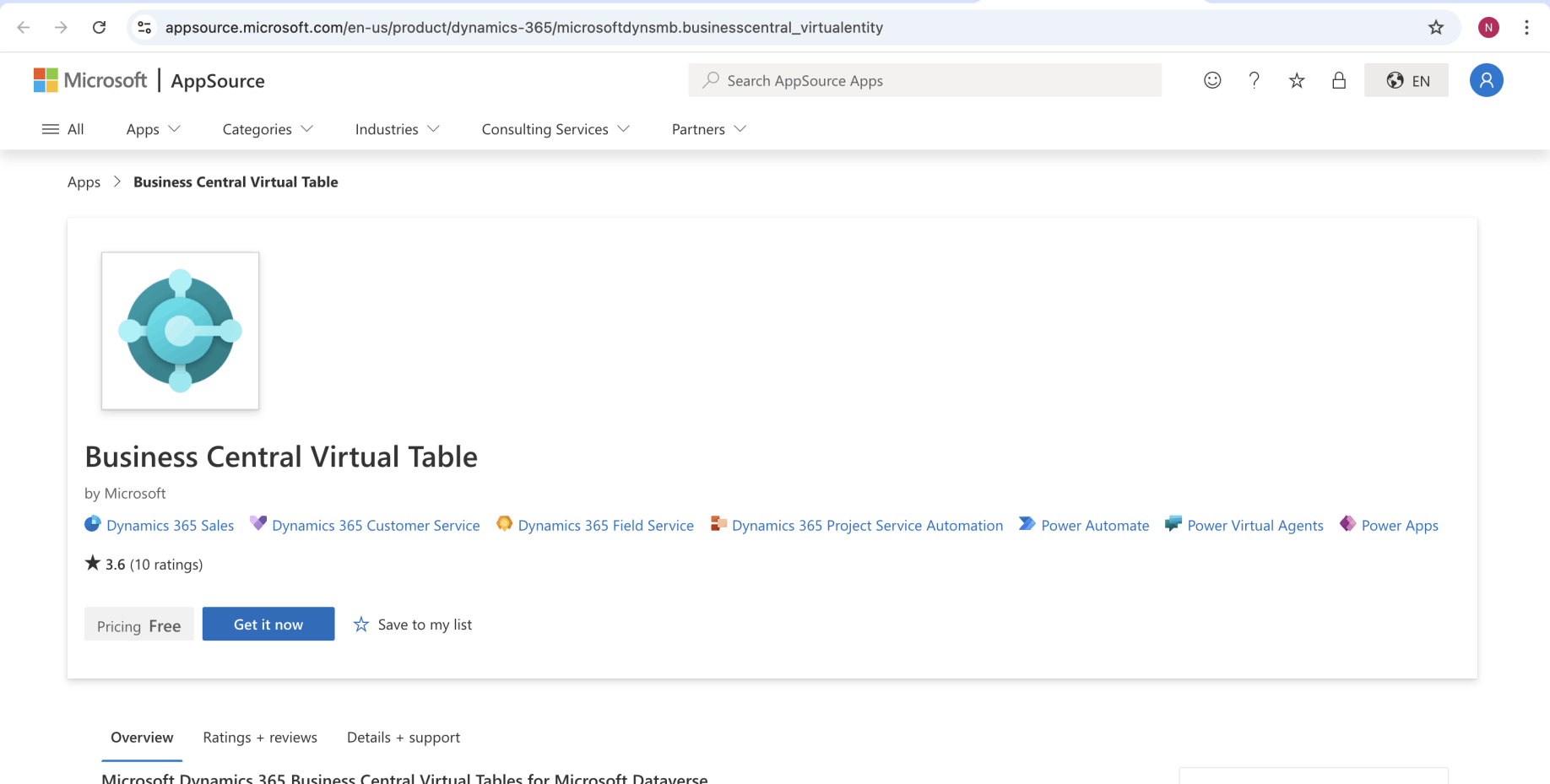Switch to Details + support tab
The width and height of the screenshot is (1550, 784).
pyautogui.click(x=404, y=738)
